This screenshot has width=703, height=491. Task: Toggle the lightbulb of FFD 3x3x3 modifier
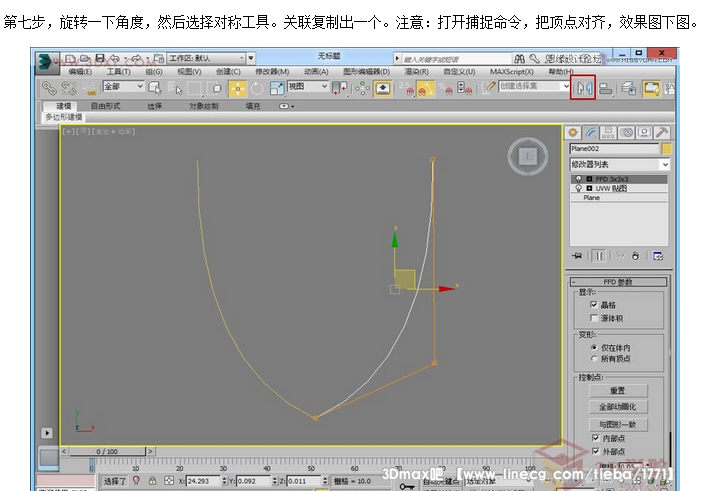579,179
